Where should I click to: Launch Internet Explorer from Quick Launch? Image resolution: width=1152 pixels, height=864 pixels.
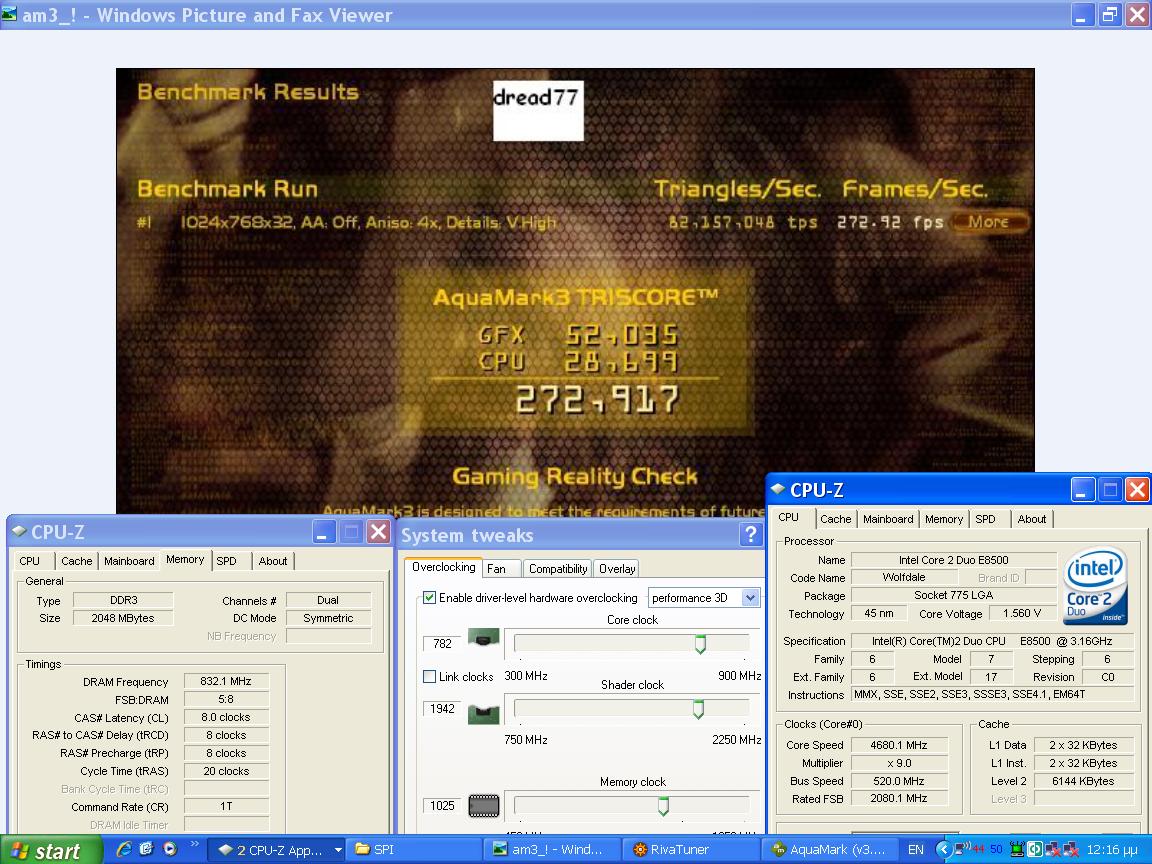[124, 849]
